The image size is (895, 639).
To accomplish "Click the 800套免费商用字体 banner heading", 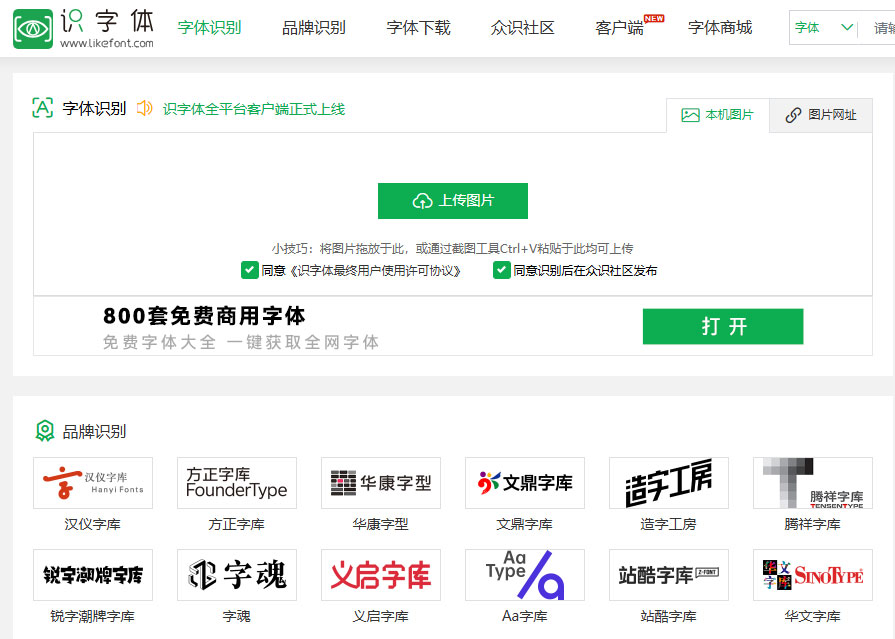I will (x=204, y=315).
